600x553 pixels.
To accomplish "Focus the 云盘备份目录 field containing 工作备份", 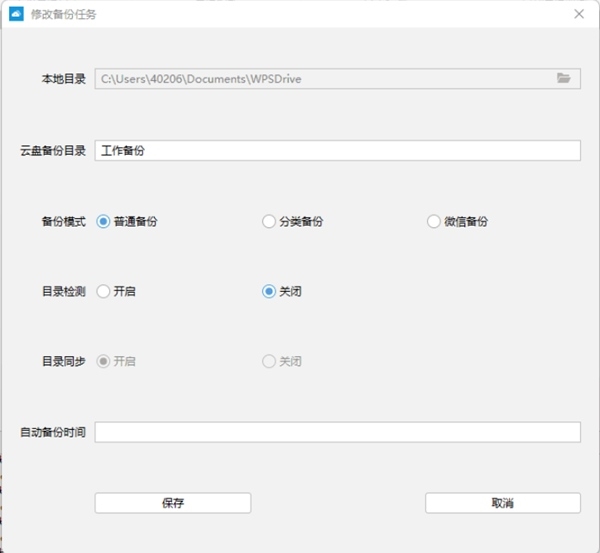I will tap(338, 150).
